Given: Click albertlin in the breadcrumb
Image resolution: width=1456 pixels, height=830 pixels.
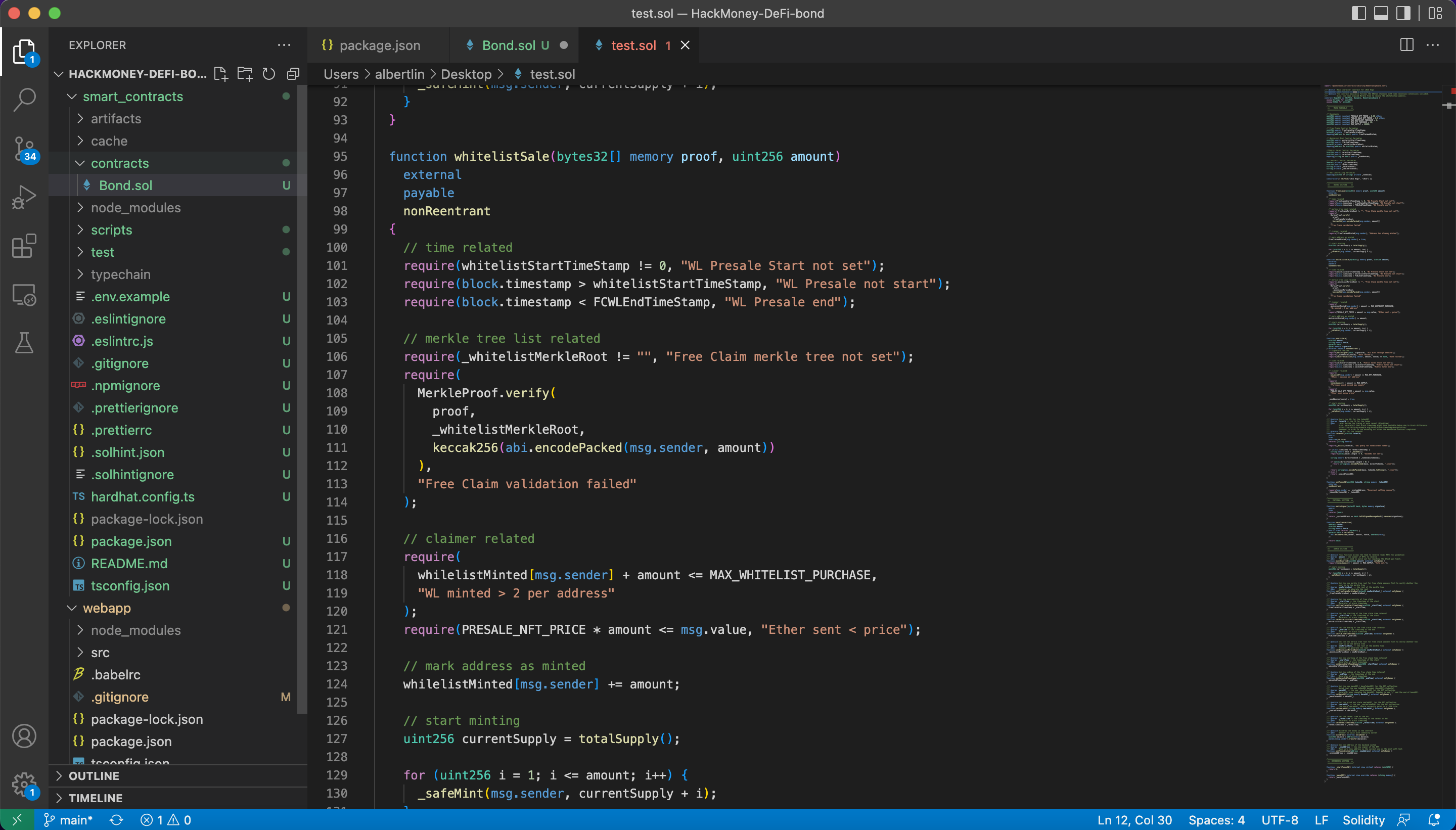Looking at the screenshot, I should [x=399, y=74].
